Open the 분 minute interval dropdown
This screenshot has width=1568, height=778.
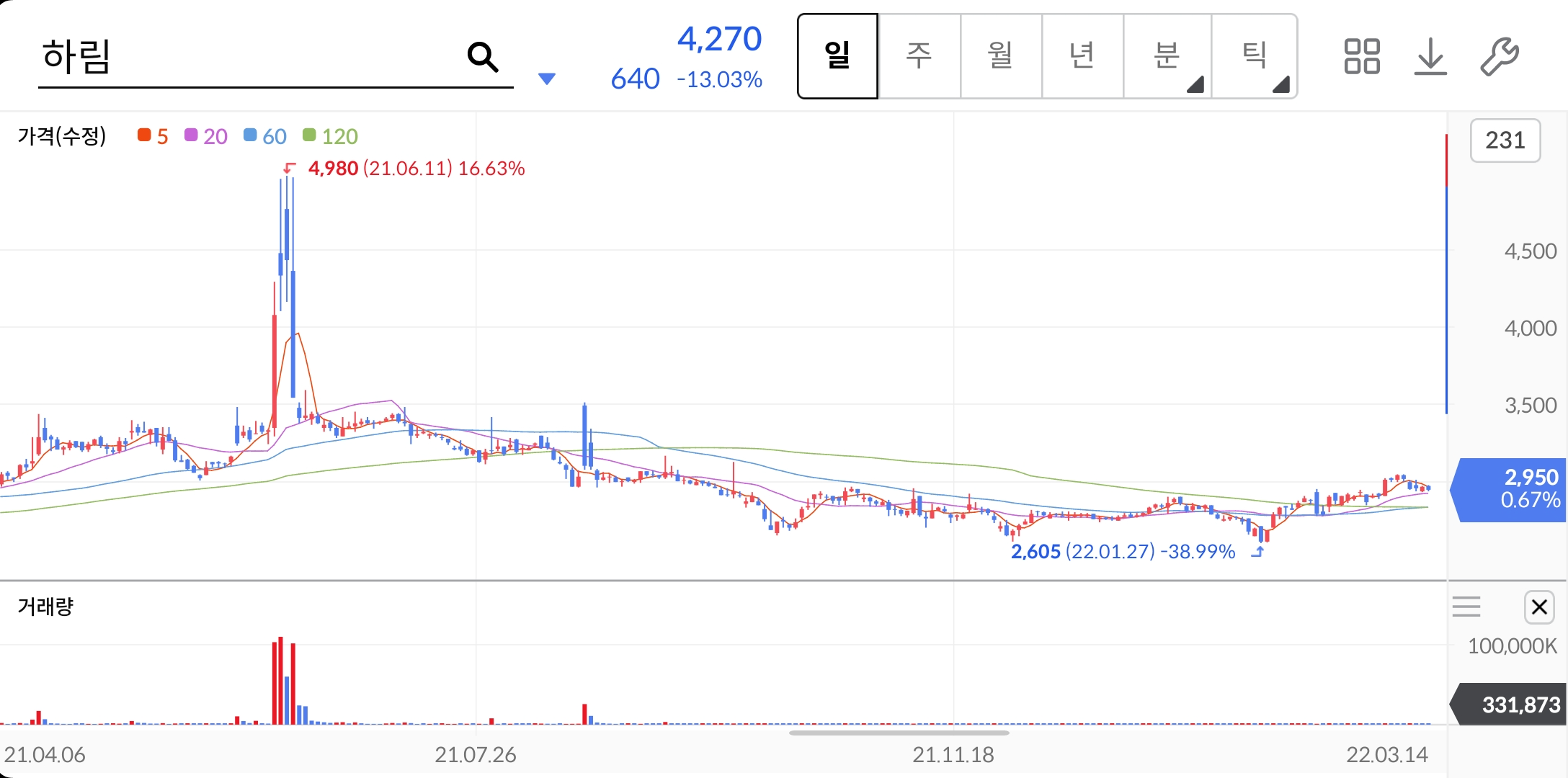point(1167,56)
